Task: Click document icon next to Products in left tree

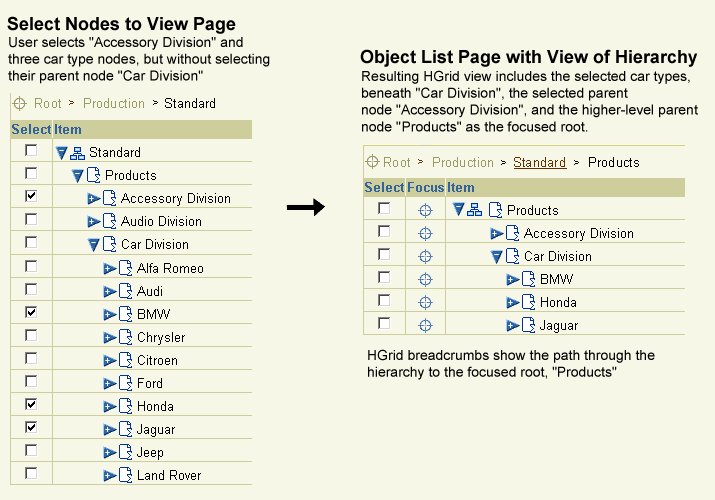Action: [x=93, y=175]
